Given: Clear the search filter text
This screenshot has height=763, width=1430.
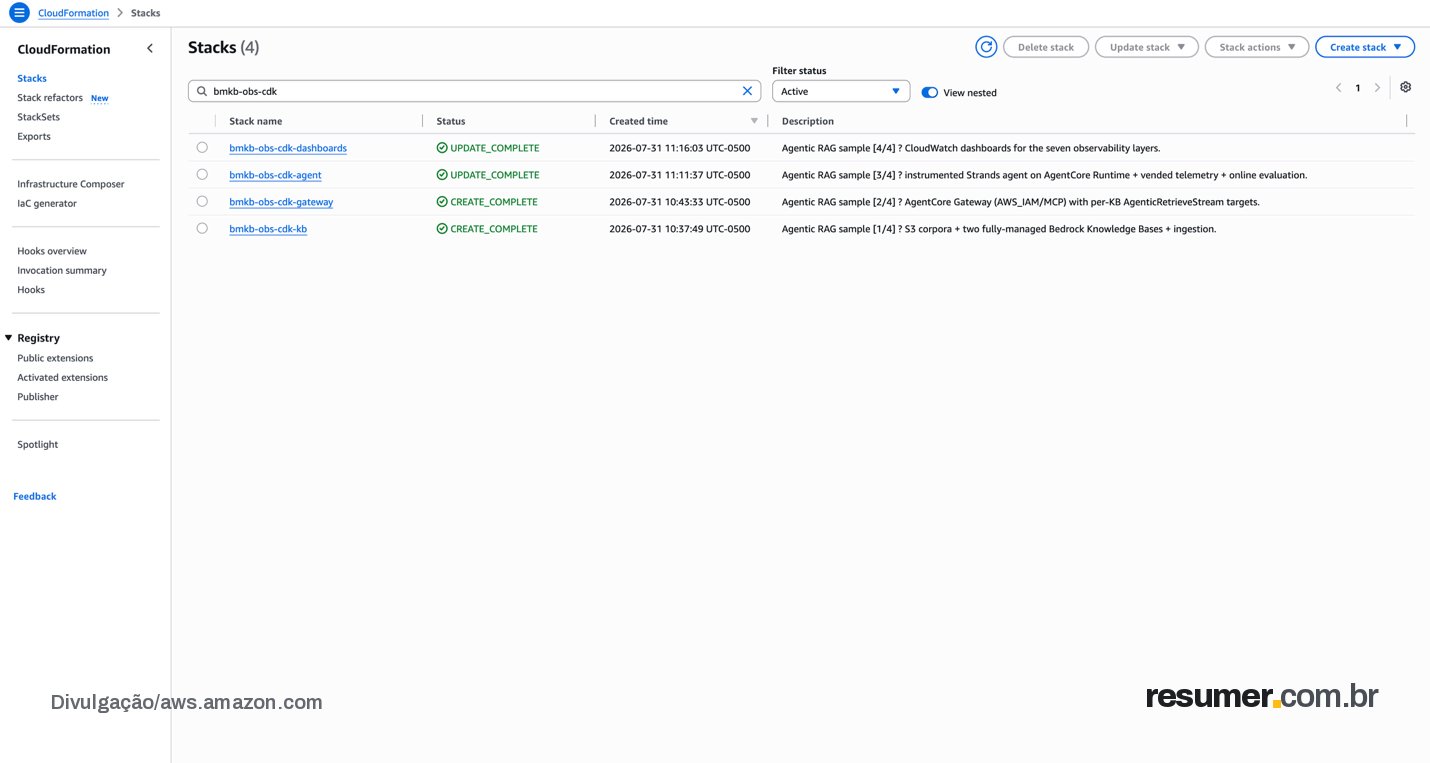Looking at the screenshot, I should coord(747,91).
